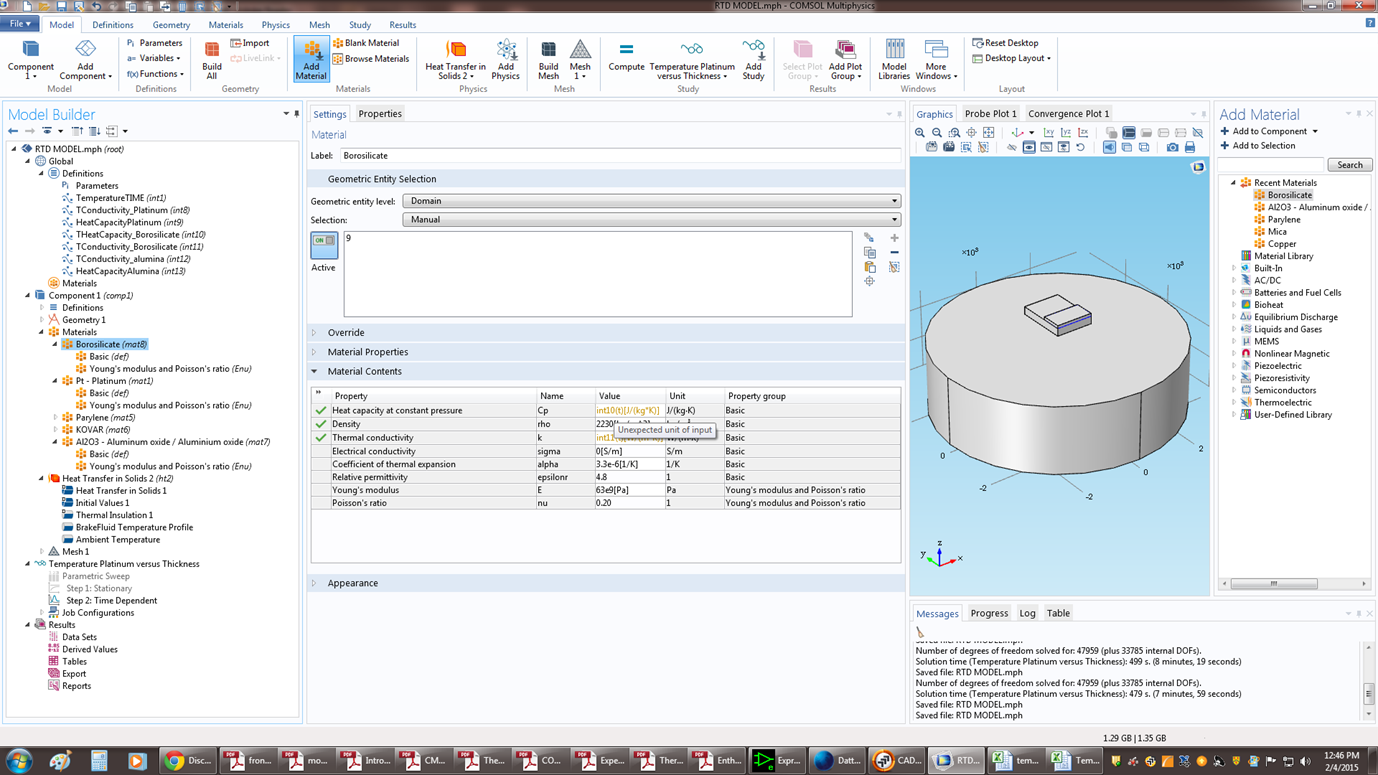1378x775 pixels.
Task: Remove from selection minus icon
Action: pyautogui.click(x=894, y=252)
